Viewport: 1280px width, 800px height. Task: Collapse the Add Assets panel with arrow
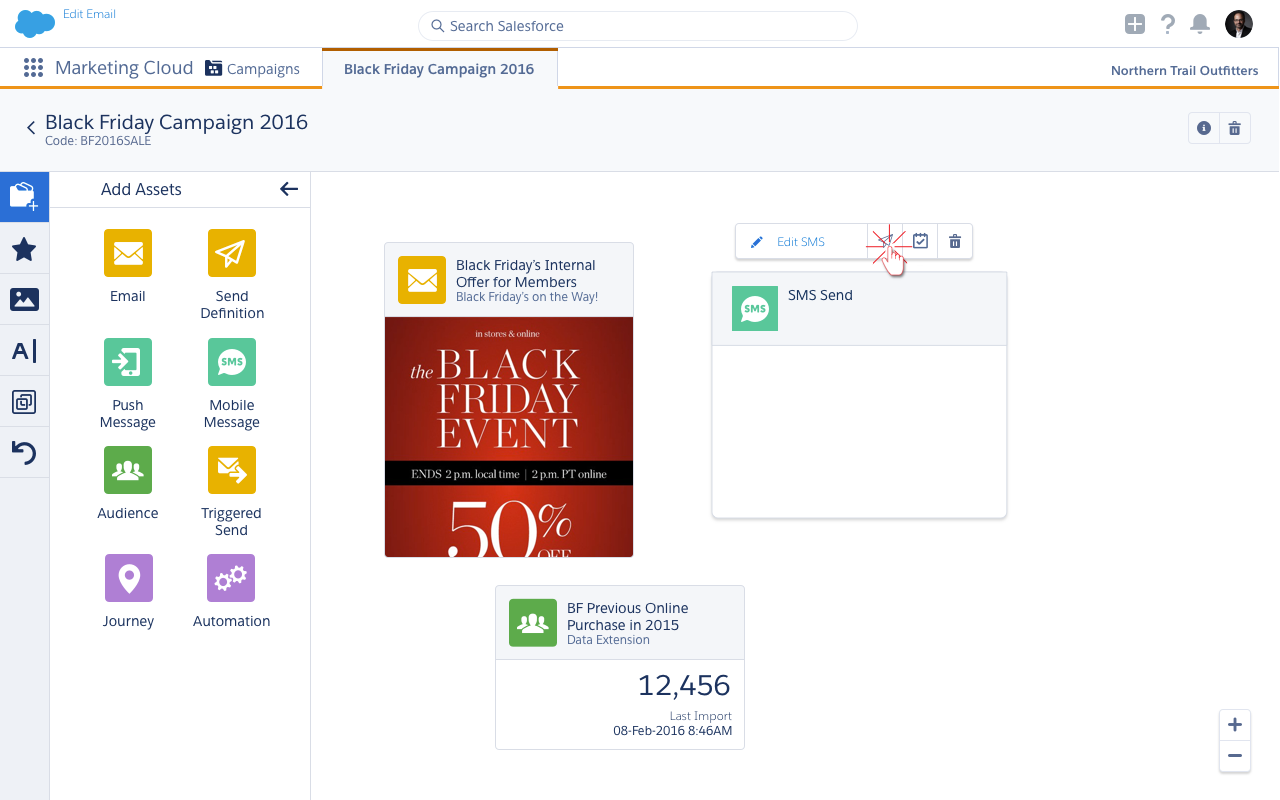pyautogui.click(x=289, y=189)
